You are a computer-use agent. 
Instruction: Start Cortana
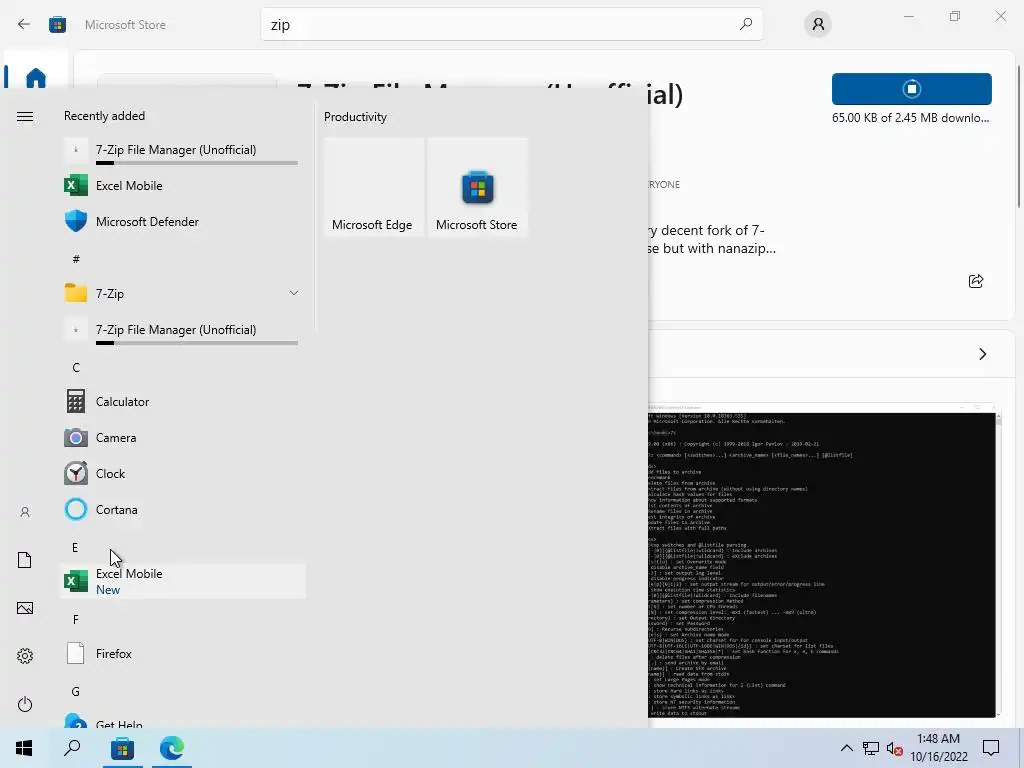tap(182, 509)
